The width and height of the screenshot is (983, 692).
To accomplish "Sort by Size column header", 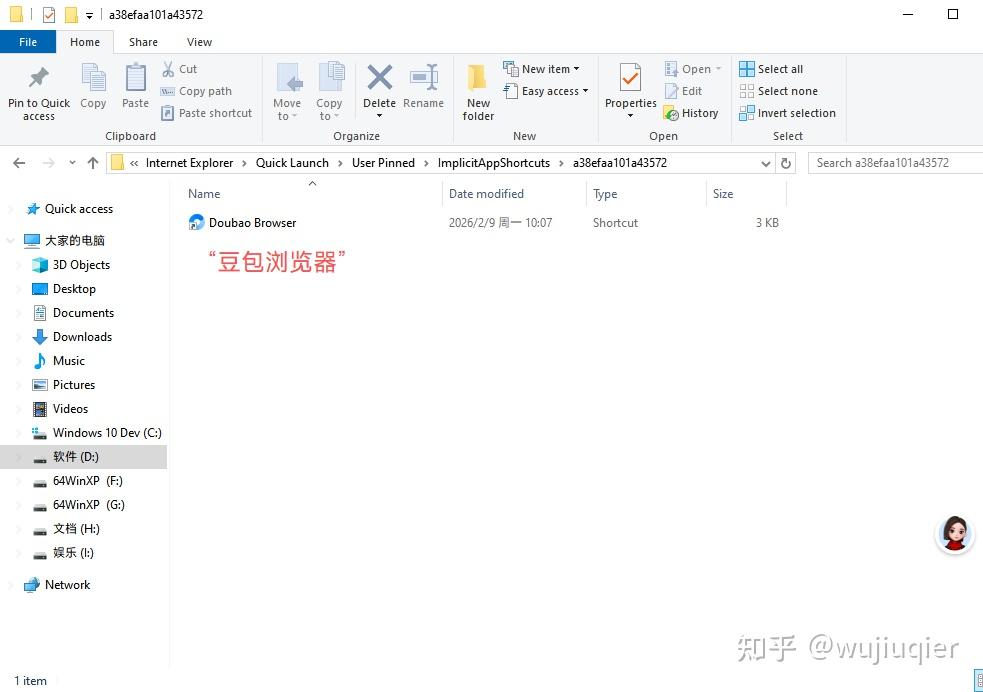I will click(745, 194).
